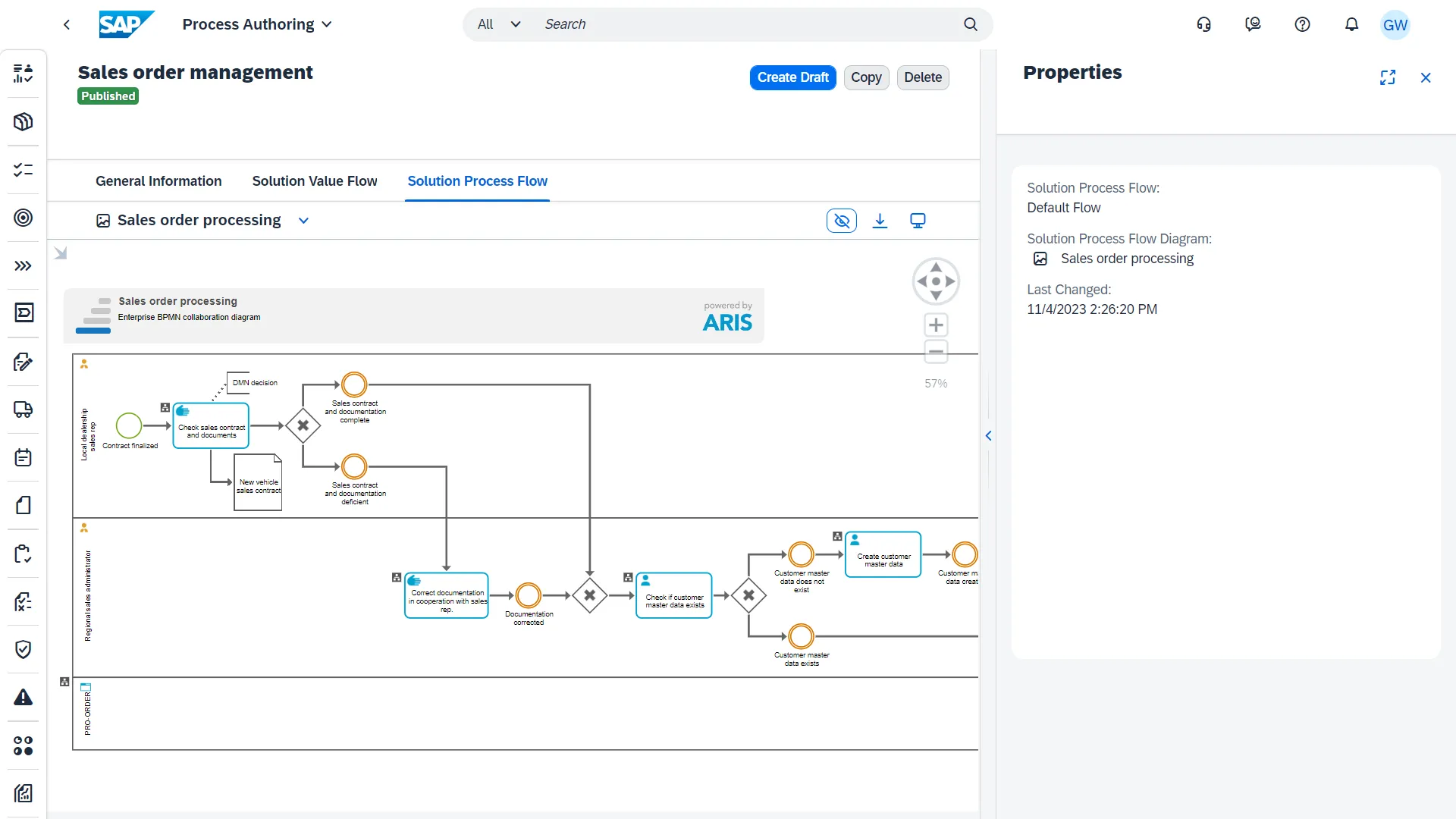
Task: Download the process flow diagram
Action: [x=880, y=221]
